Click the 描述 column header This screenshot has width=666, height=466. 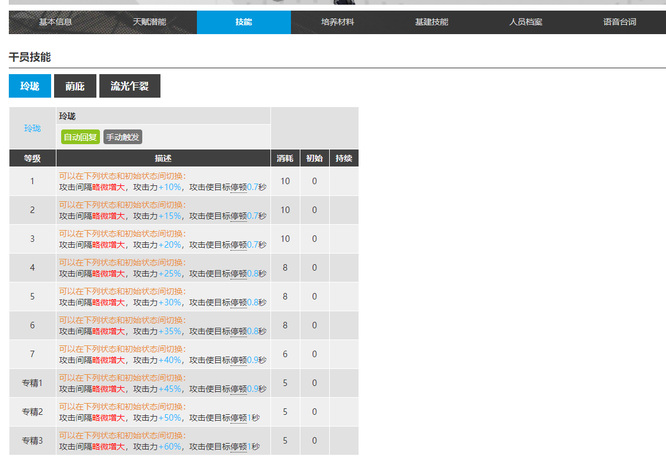point(163,158)
